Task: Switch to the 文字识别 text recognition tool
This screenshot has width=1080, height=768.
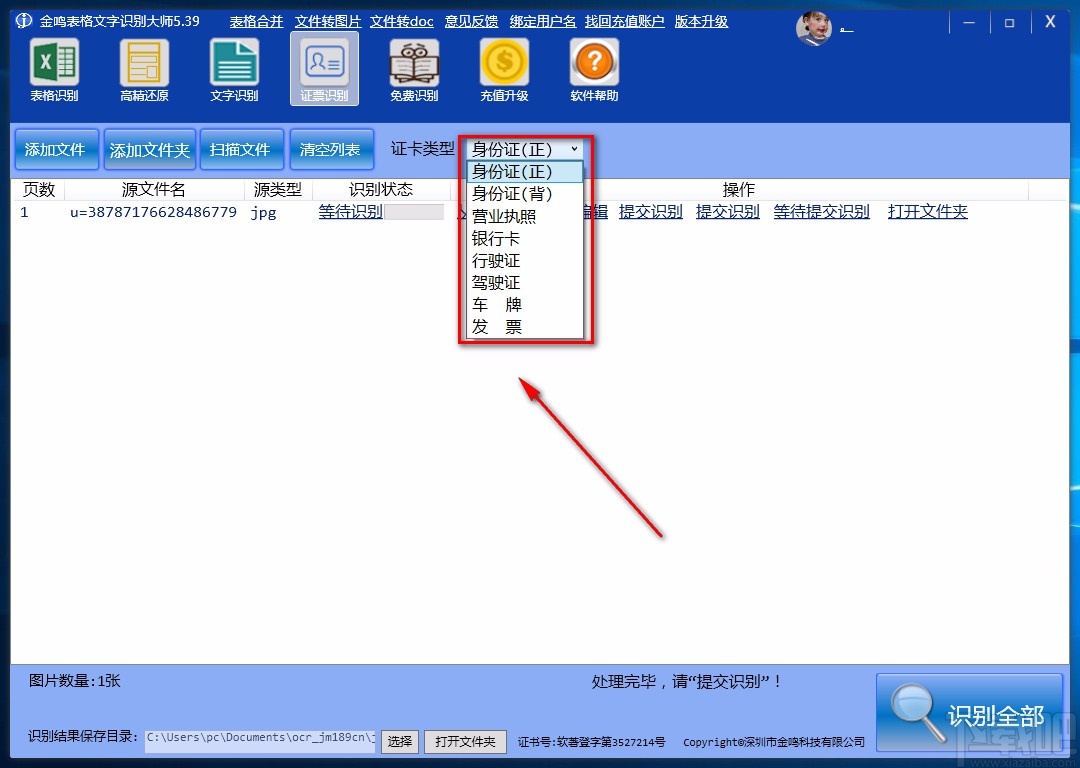Action: click(x=234, y=68)
